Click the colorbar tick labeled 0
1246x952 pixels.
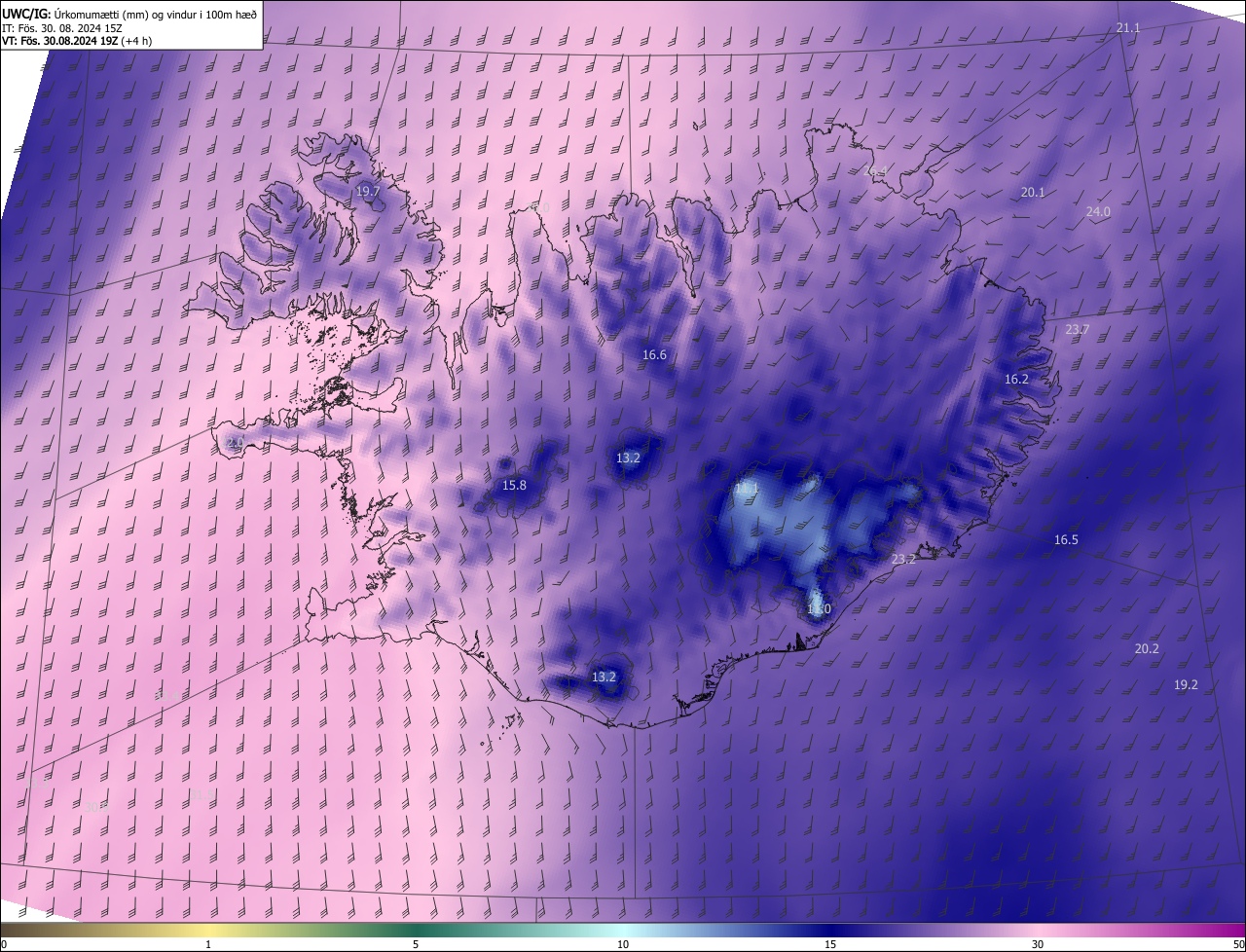point(4,945)
